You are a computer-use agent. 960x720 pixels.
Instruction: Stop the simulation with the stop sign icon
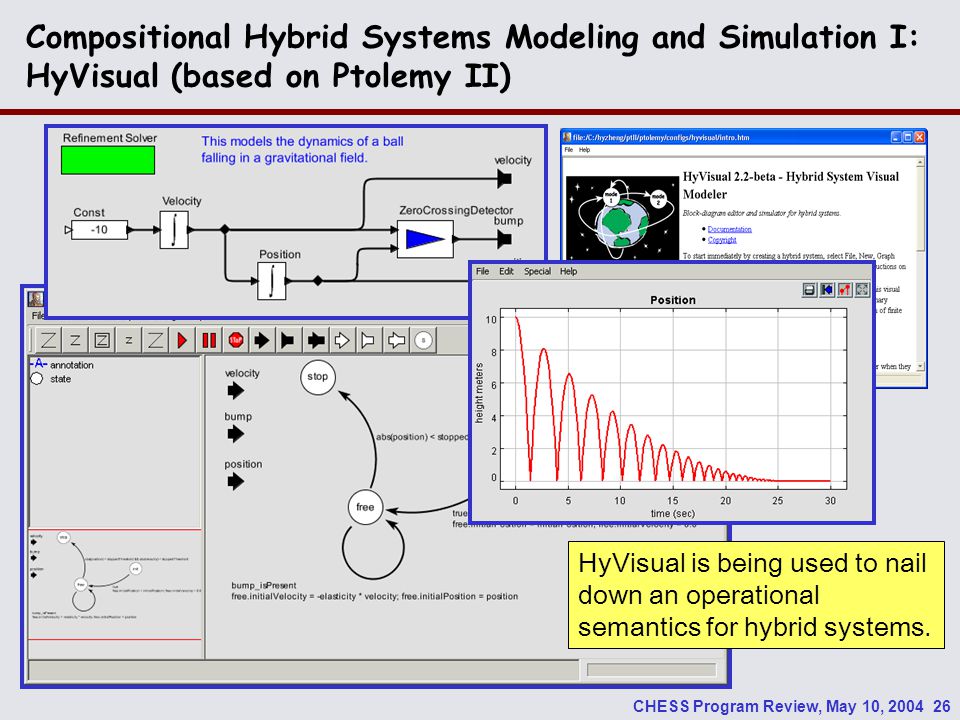[236, 340]
